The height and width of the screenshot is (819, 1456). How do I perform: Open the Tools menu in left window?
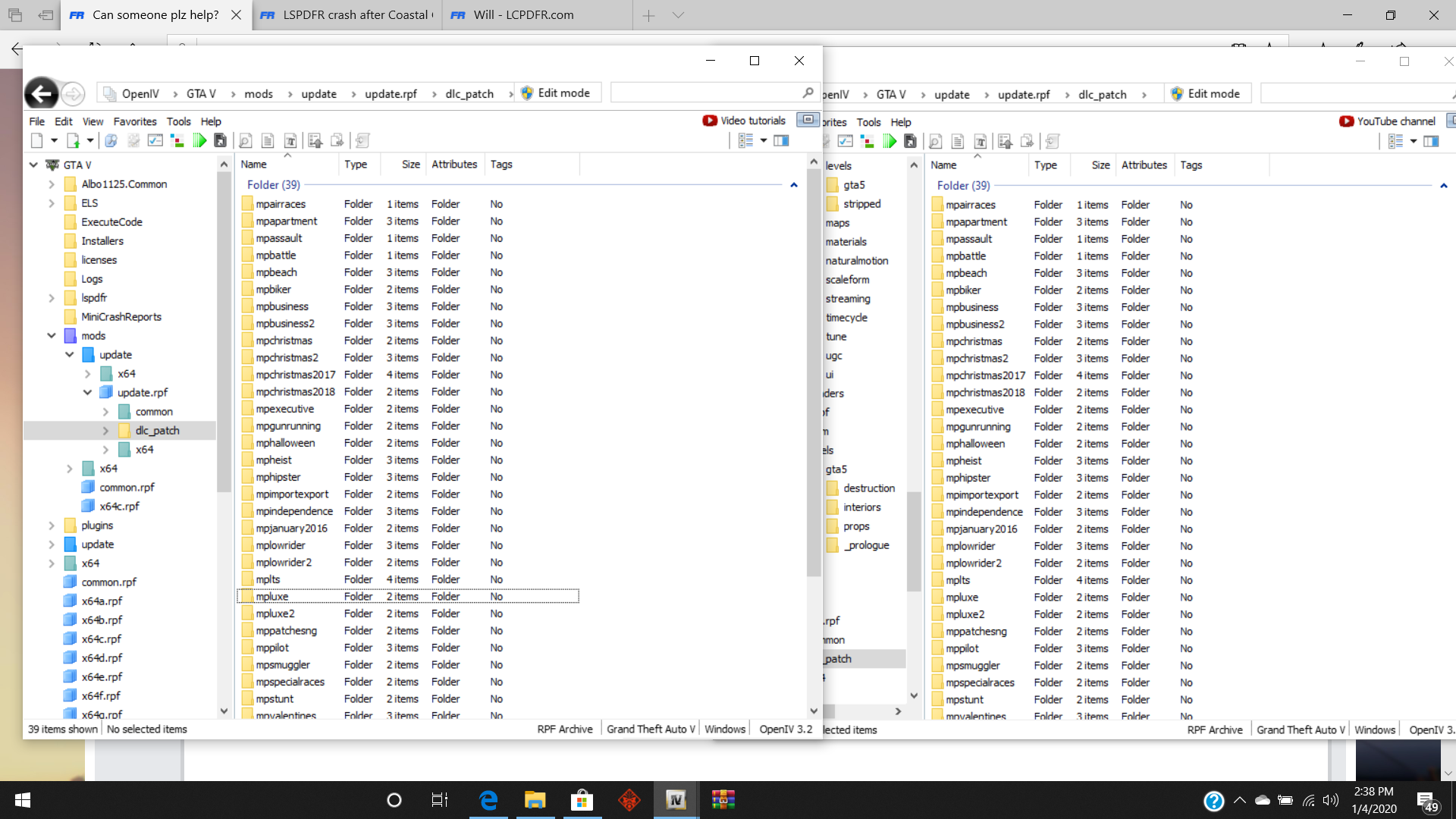pyautogui.click(x=178, y=121)
